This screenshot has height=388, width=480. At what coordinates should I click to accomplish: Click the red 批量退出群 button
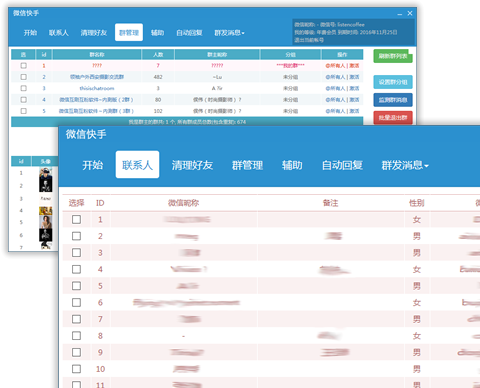[393, 118]
